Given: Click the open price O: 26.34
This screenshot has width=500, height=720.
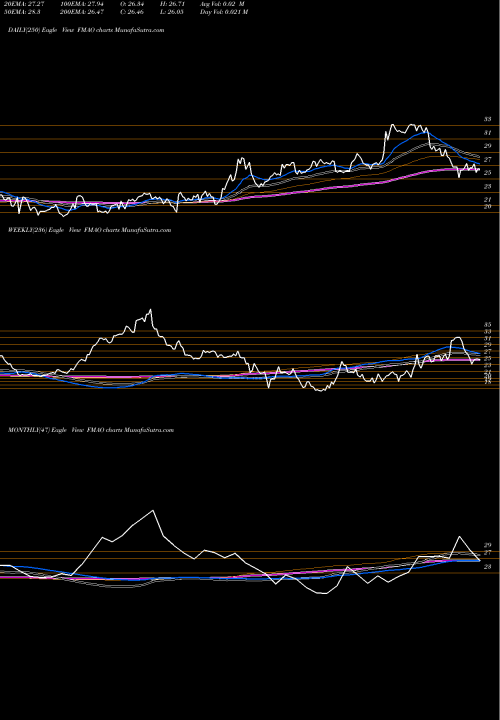Looking at the screenshot, I should tap(134, 4).
